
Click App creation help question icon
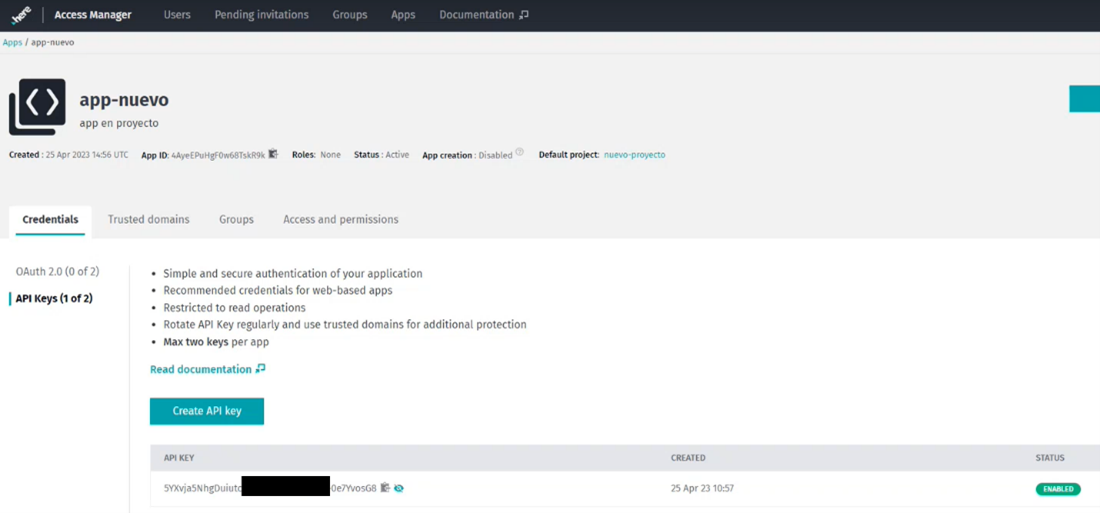click(x=520, y=153)
